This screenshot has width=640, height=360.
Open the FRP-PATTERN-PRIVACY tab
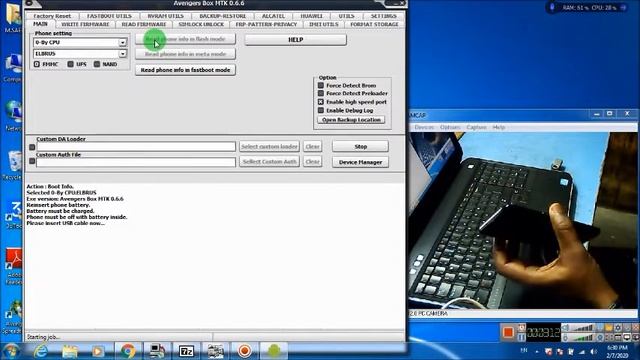pyautogui.click(x=266, y=24)
